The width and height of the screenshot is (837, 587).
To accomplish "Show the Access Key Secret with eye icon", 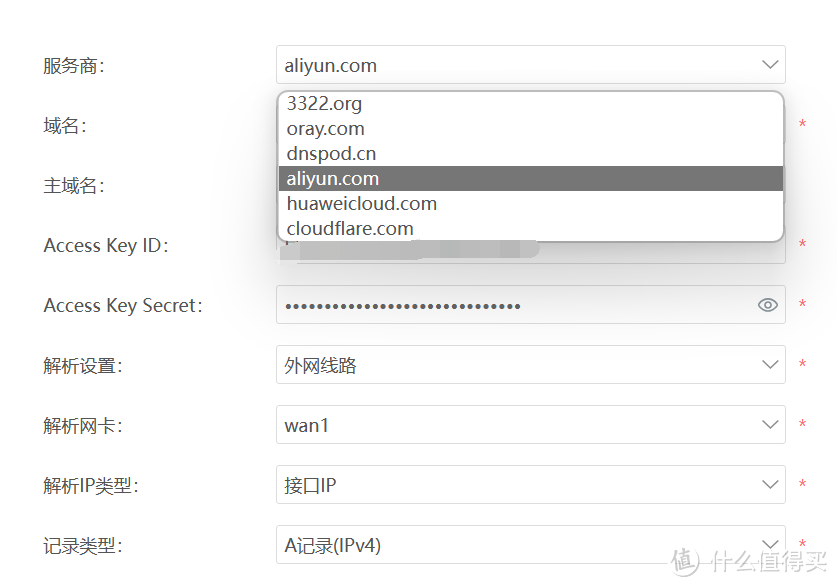I will click(x=768, y=305).
